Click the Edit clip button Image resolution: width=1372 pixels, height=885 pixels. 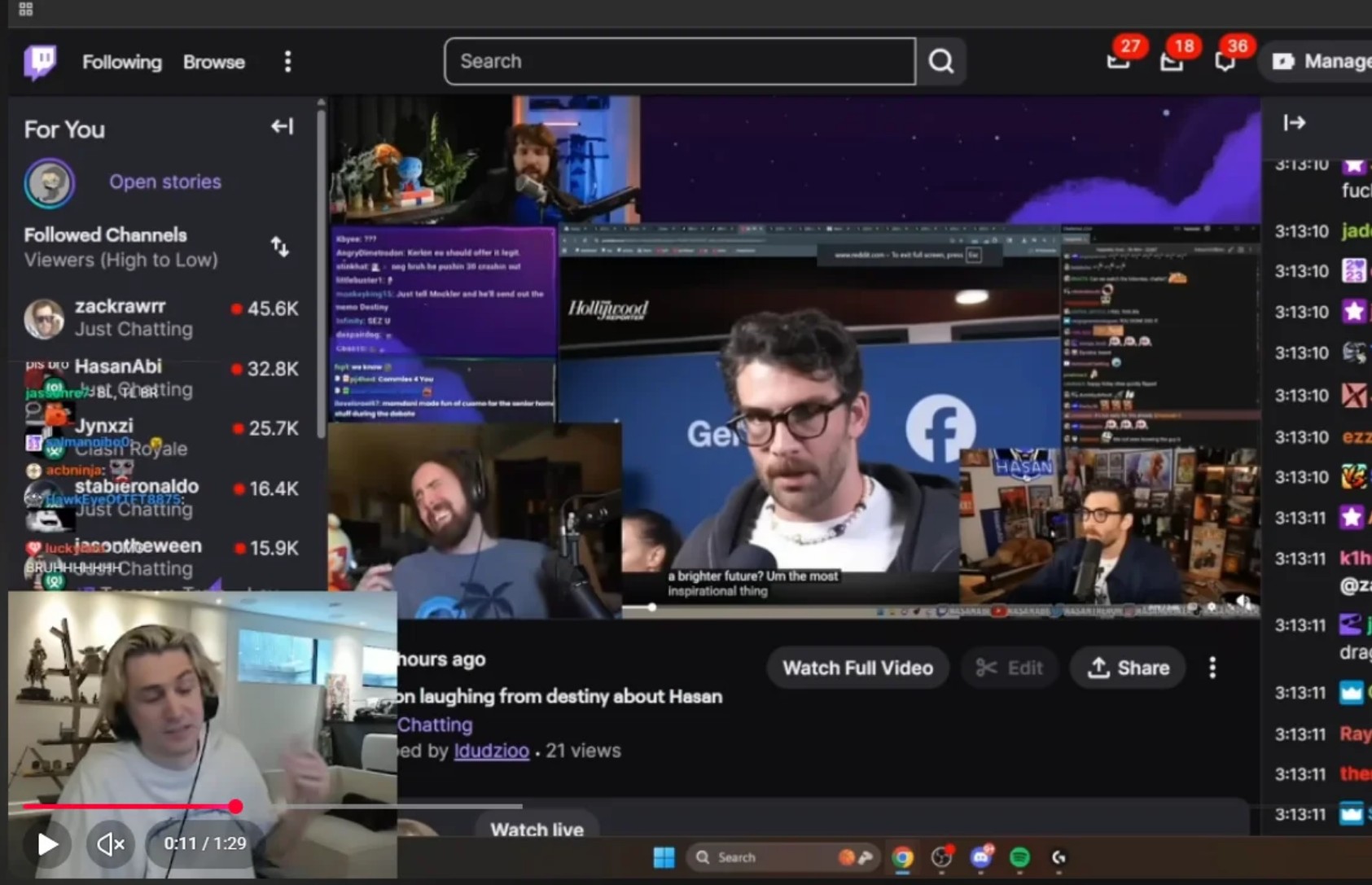point(1010,668)
